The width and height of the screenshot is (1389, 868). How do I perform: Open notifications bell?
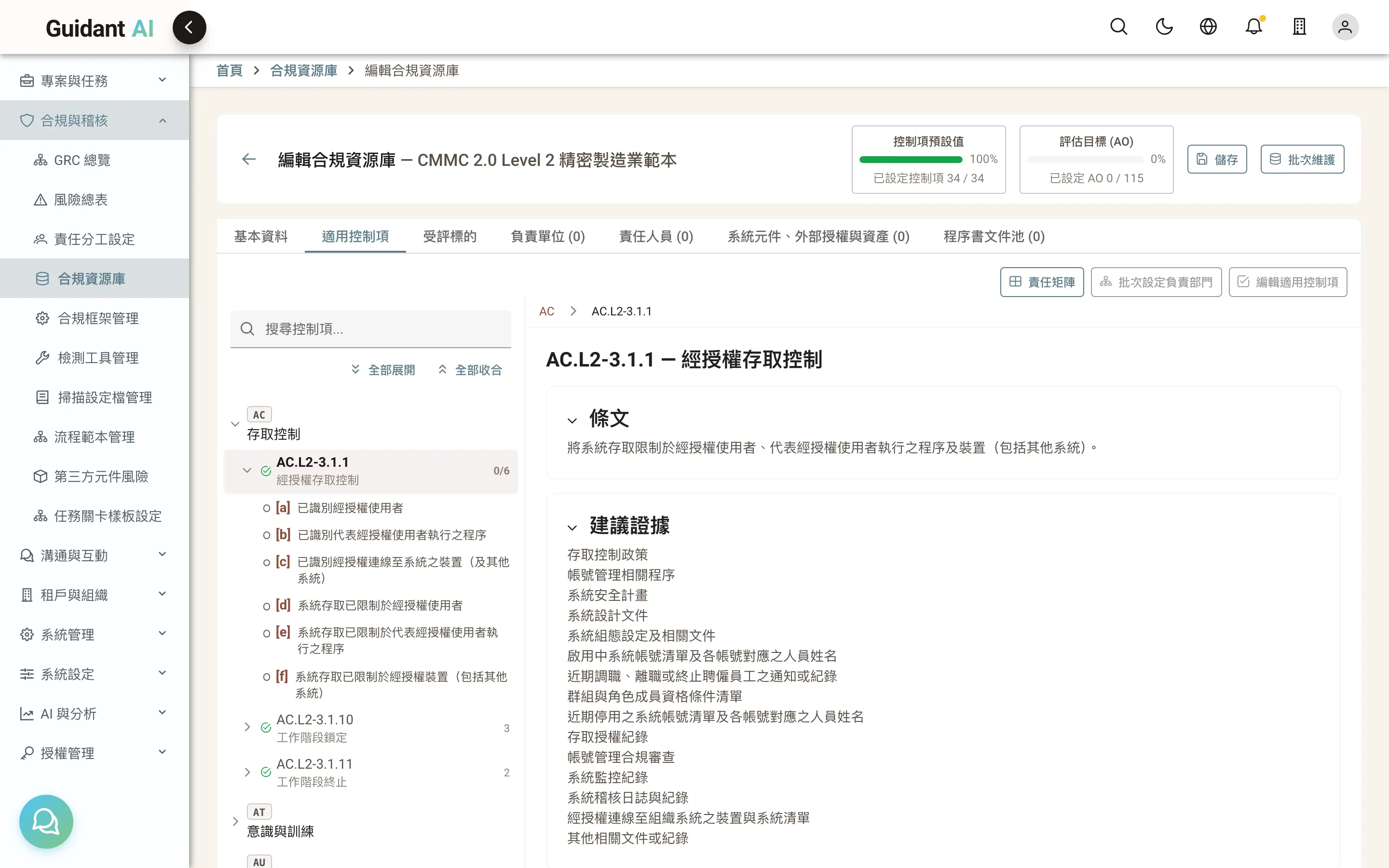pyautogui.click(x=1254, y=27)
